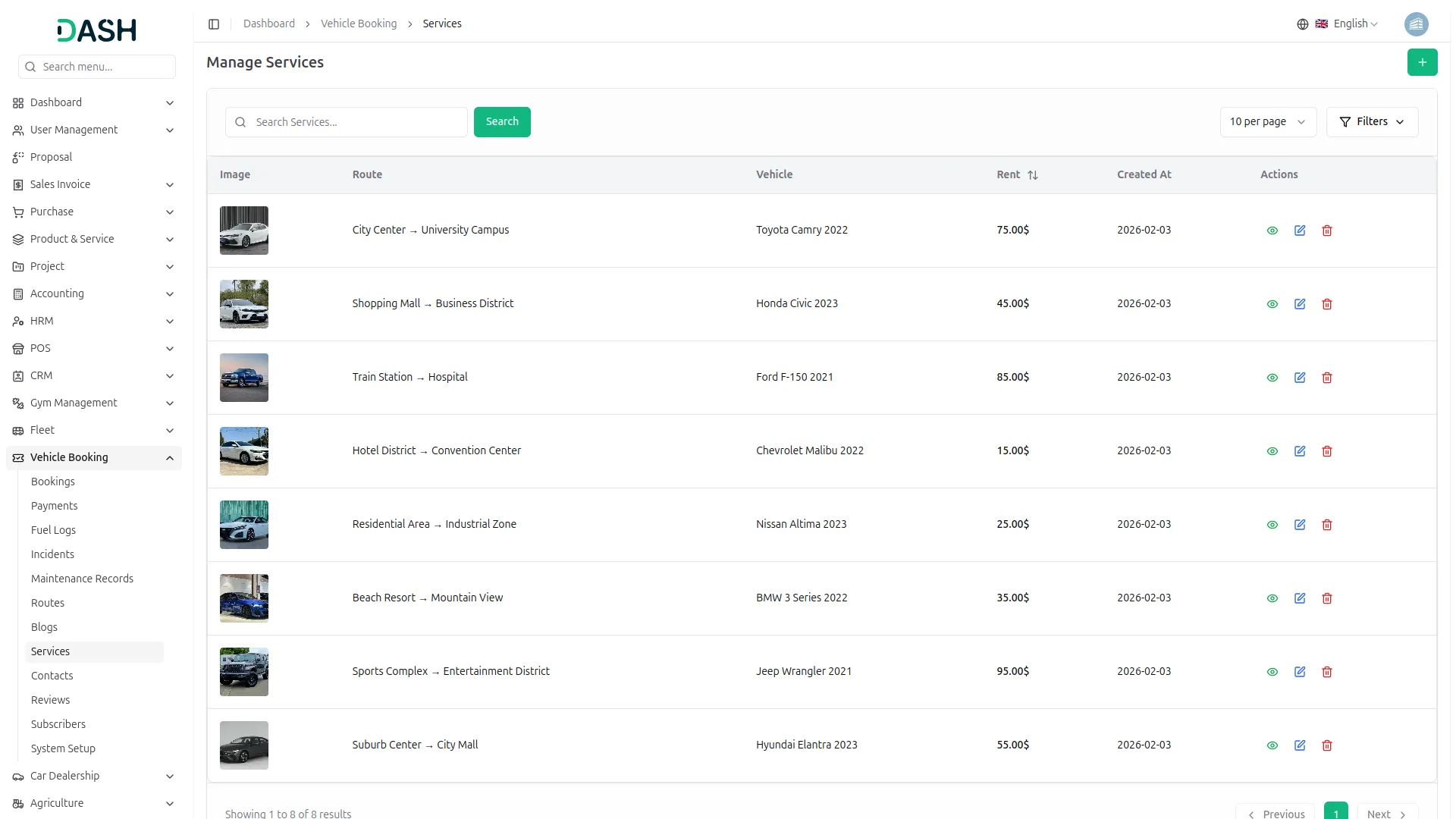Delete the Toyota Camry 2022 service
This screenshot has width=1456, height=819.
coord(1327,231)
